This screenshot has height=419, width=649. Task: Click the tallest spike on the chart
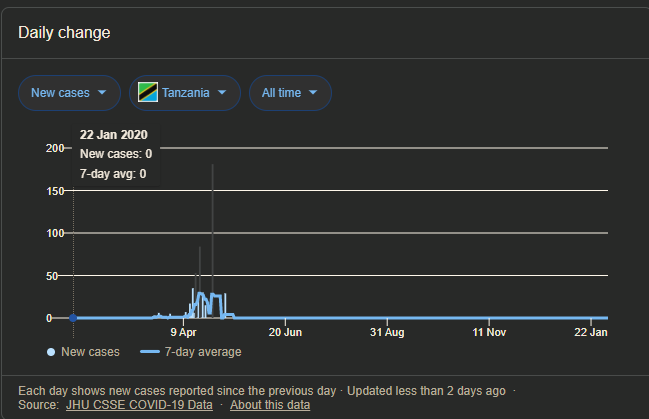click(x=212, y=240)
